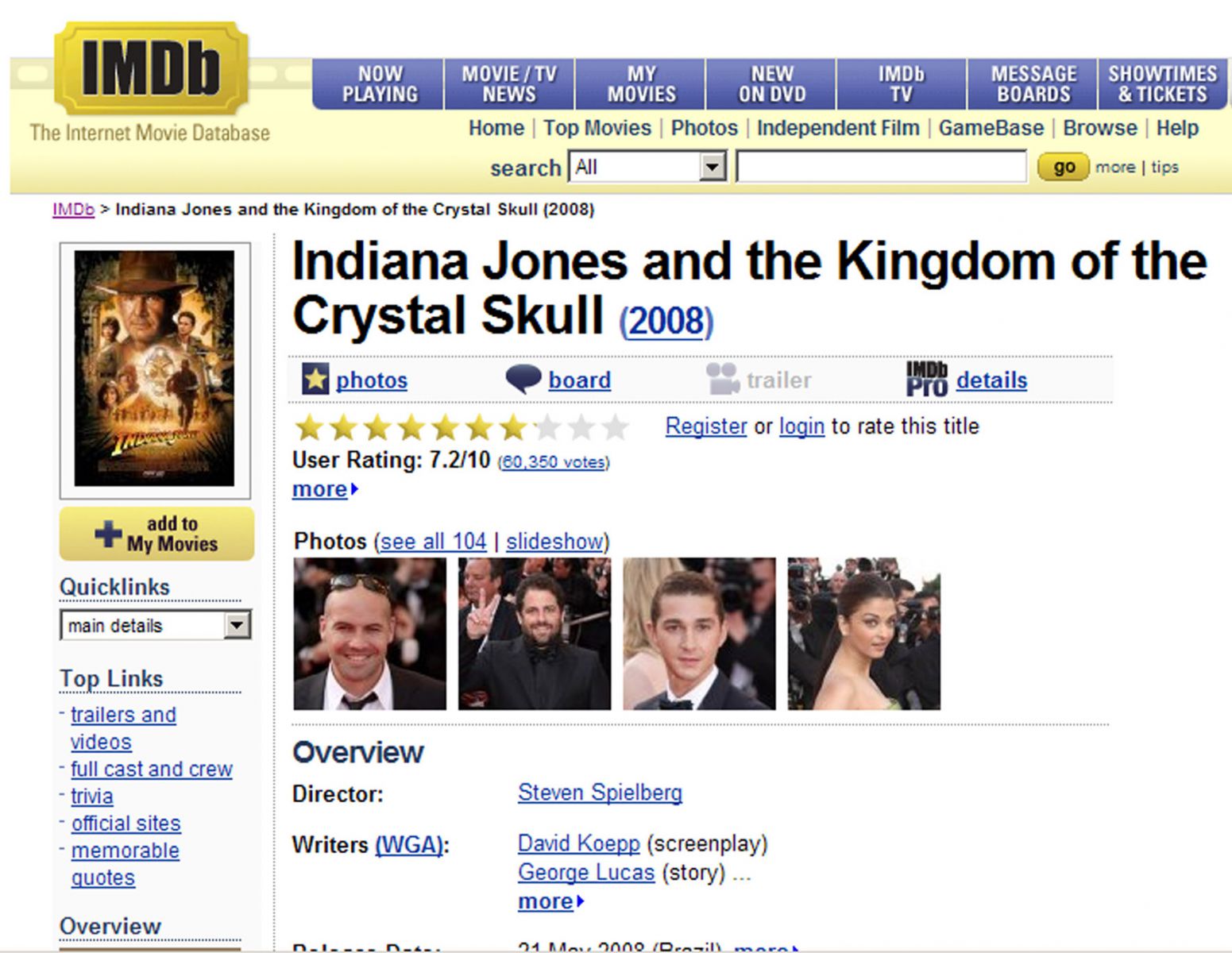Click the arrow next to writers more
Image resolution: width=1232 pixels, height=953 pixels.
tap(581, 901)
